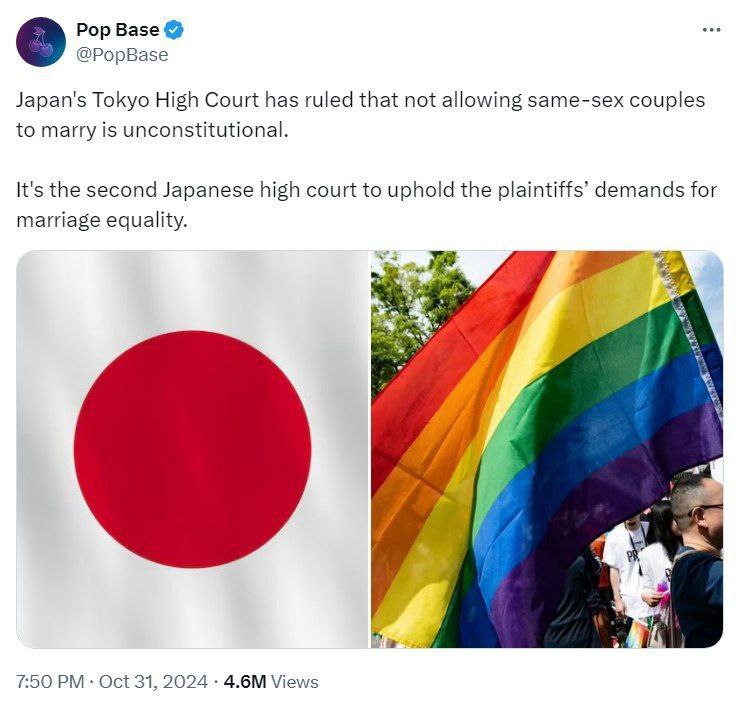Click the 'Views' label
This screenshot has height=703, width=741.
(295, 682)
